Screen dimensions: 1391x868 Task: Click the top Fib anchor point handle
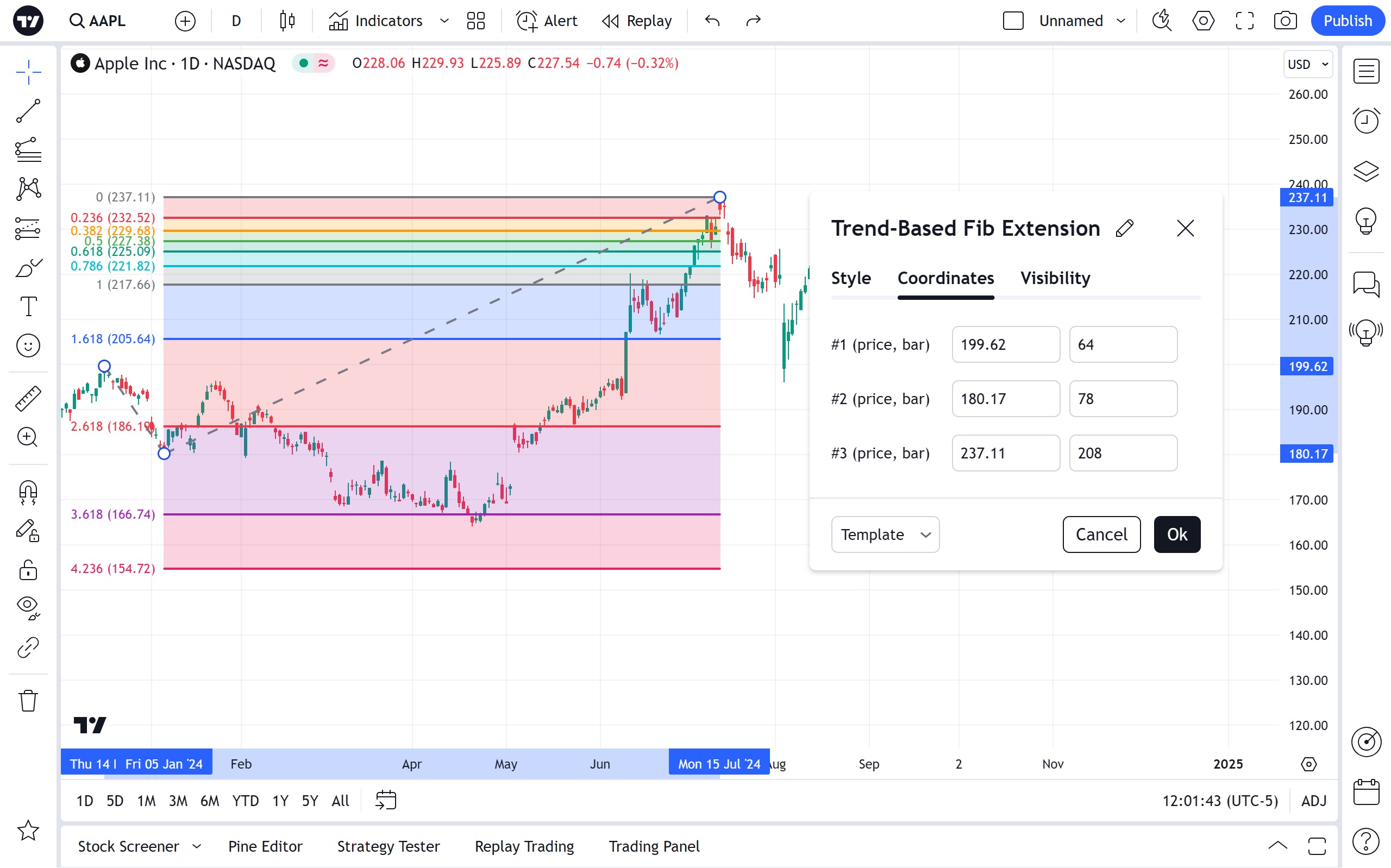[x=719, y=198]
